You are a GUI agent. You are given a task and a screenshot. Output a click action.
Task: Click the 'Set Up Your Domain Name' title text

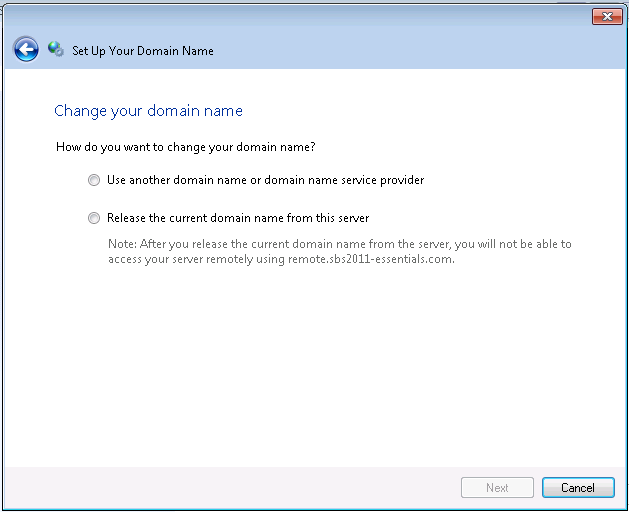143,50
